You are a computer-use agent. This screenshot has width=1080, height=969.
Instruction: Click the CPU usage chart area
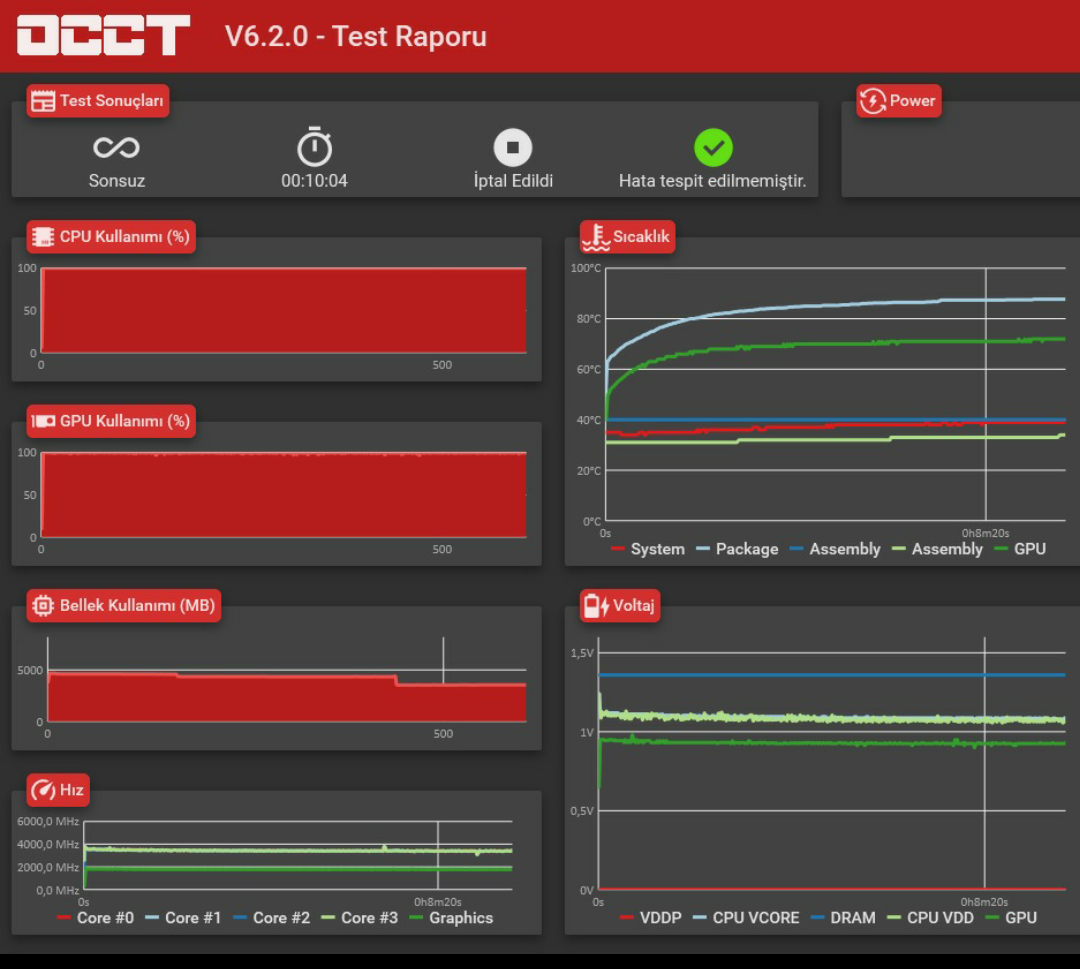(x=284, y=311)
